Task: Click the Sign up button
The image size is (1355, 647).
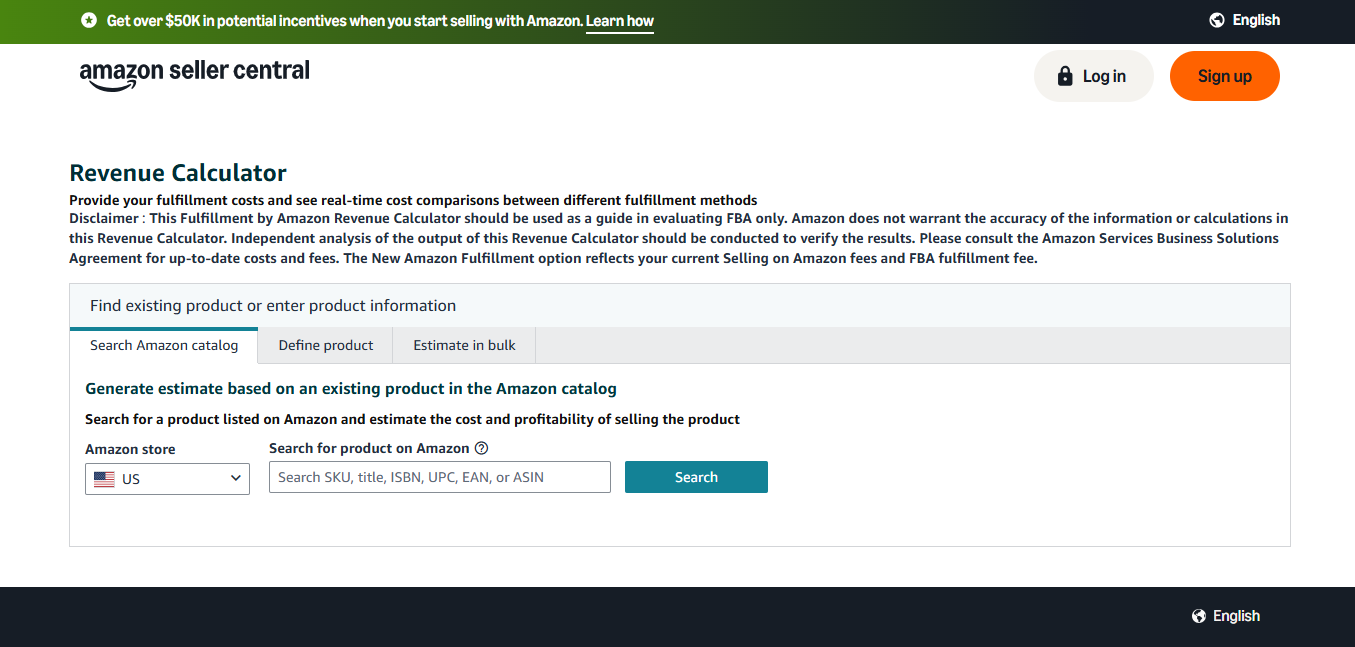Action: click(x=1224, y=75)
